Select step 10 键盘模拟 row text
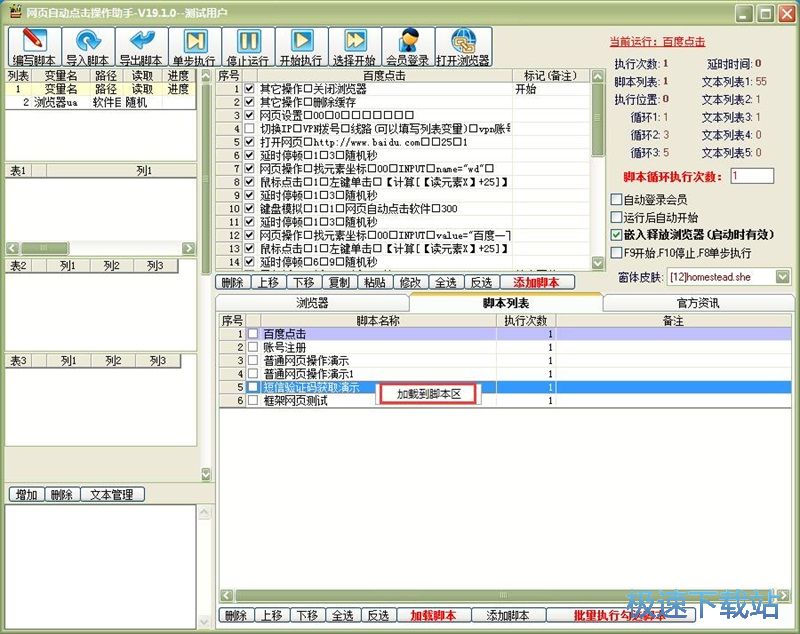The height and width of the screenshot is (634, 800). [x=359, y=208]
